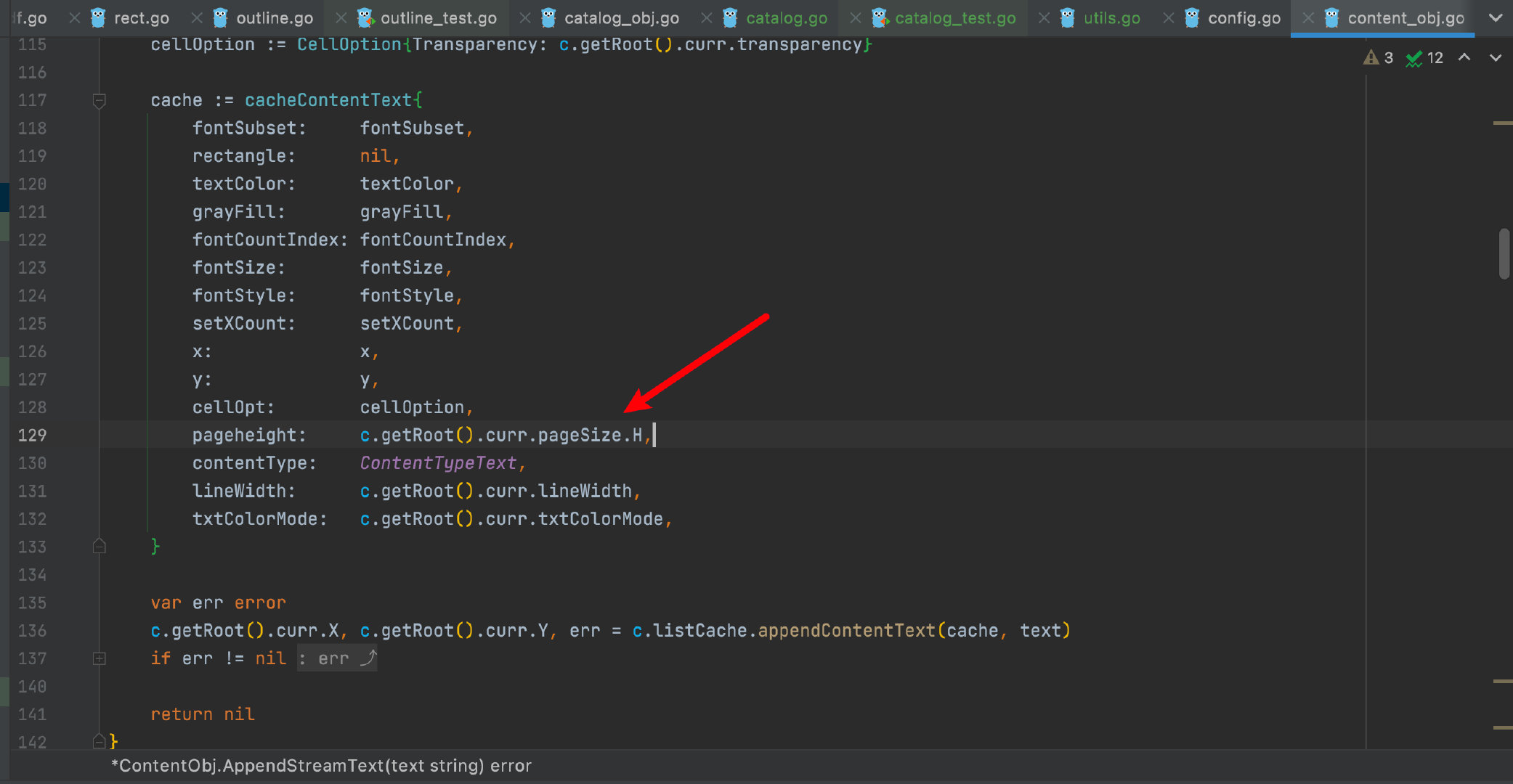
Task: Show hidden editor tabs dropdown chevron
Action: point(1495,18)
